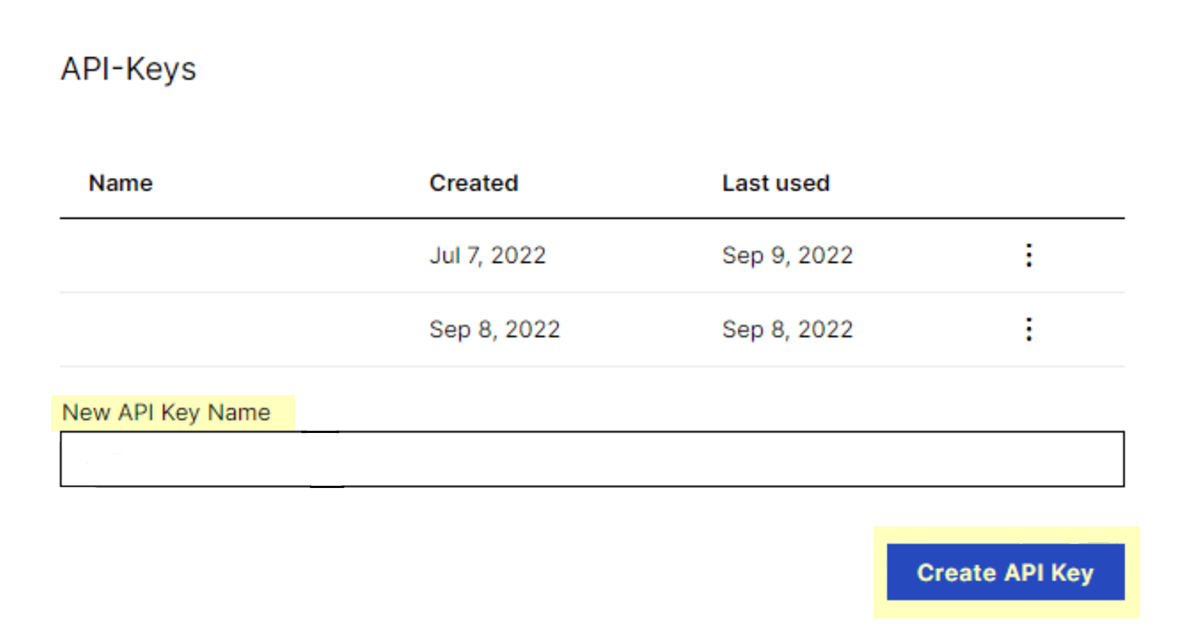
Task: Click the Name column header
Action: click(x=120, y=183)
